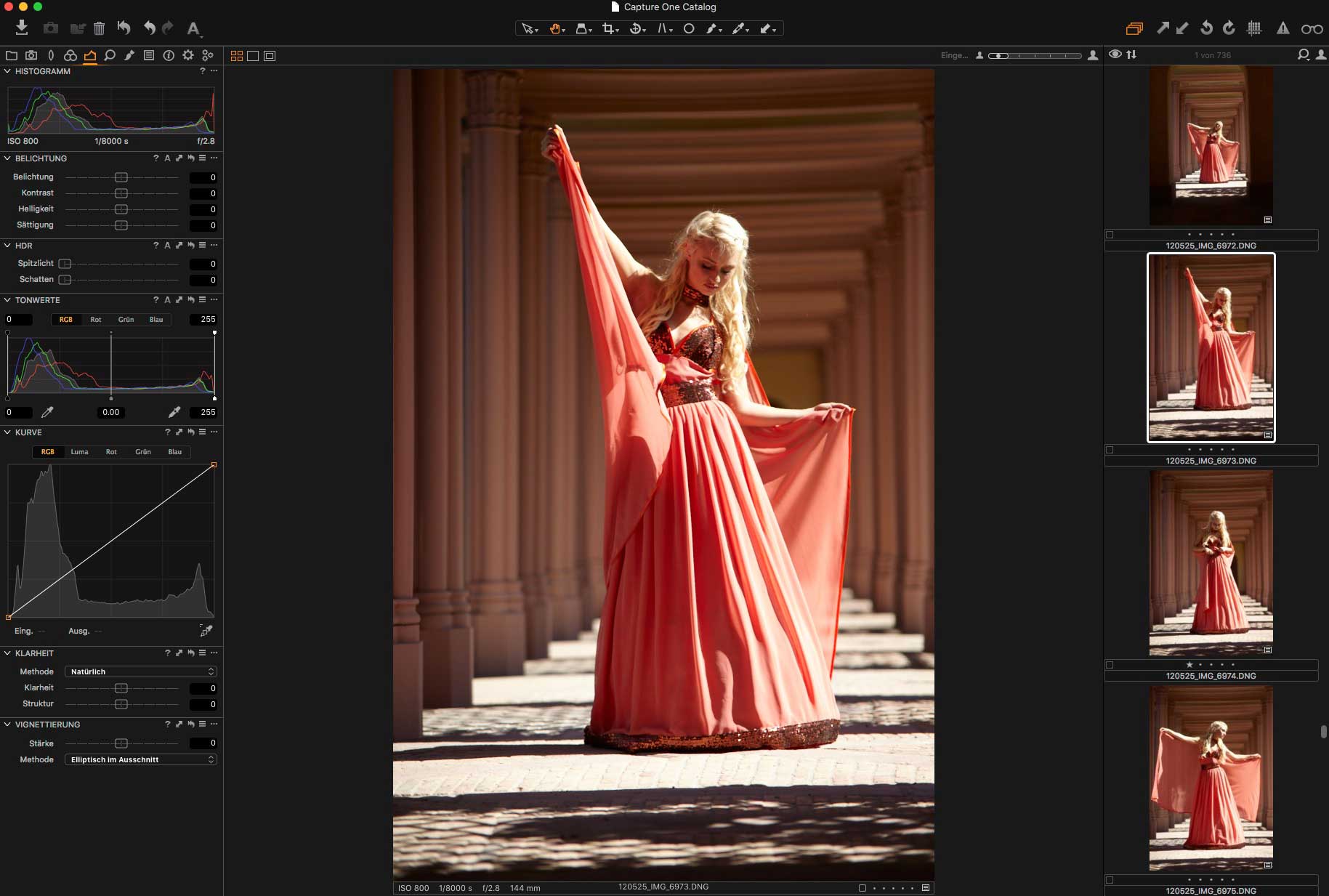Open the Klarheit Methode dropdown
Viewport: 1329px width, 896px height.
[x=140, y=671]
